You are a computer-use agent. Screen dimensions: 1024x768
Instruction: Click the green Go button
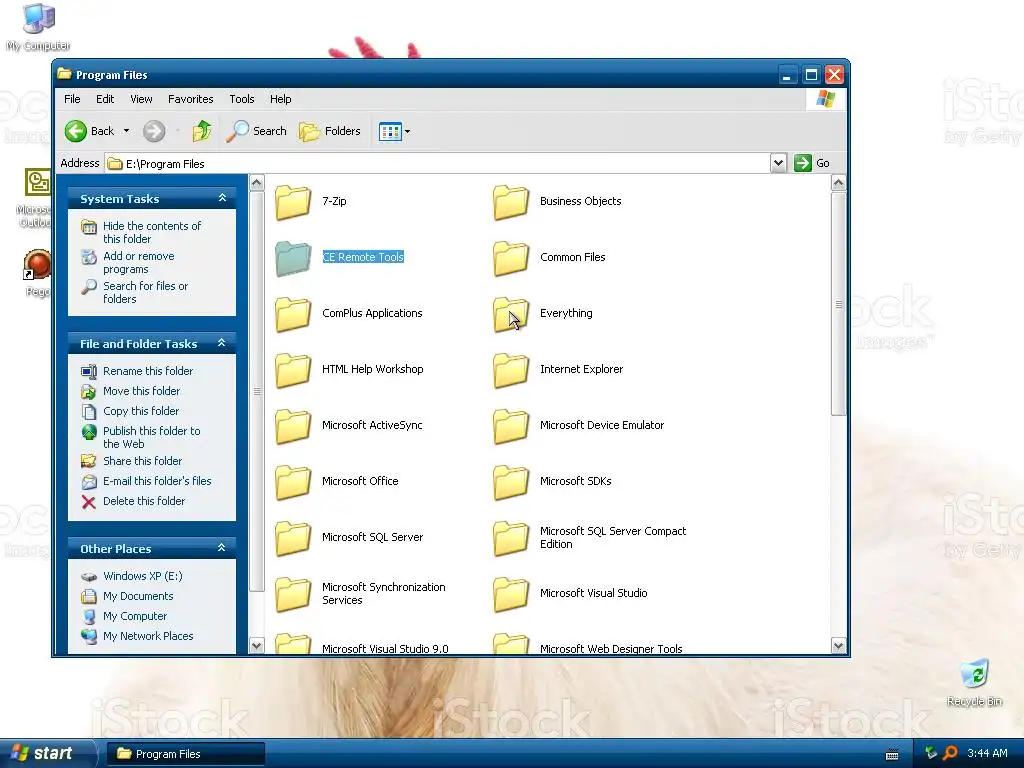click(812, 163)
